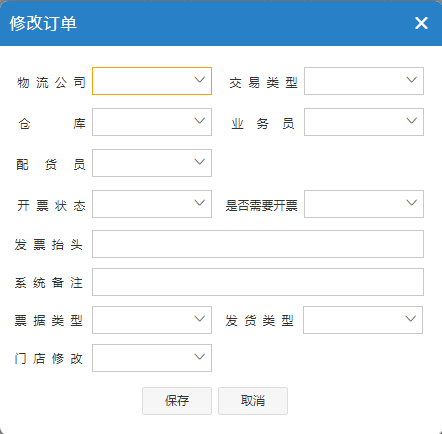Click the chevron arrow in 交易类型 field

point(412,80)
